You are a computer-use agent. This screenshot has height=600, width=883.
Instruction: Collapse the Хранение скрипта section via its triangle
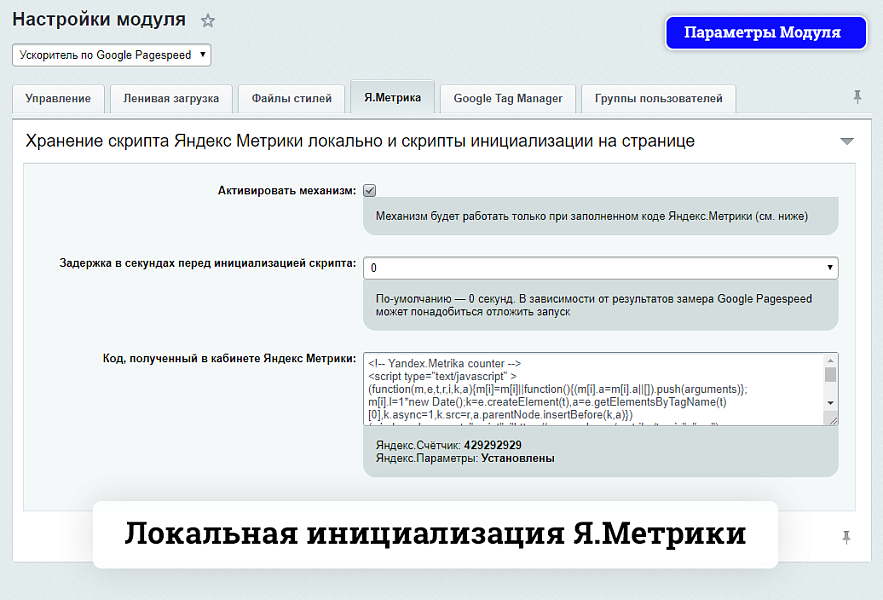[846, 140]
